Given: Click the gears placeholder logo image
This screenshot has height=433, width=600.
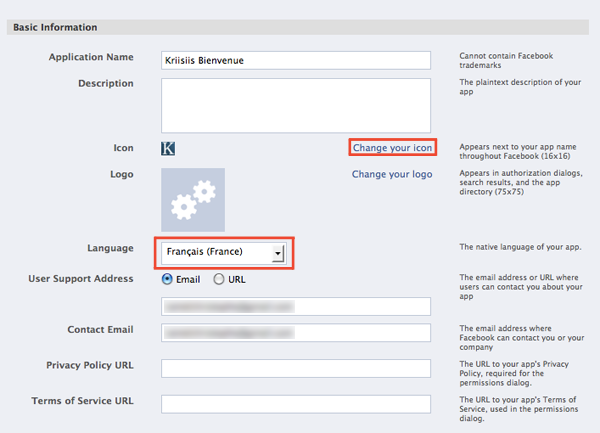Looking at the screenshot, I should (193, 200).
